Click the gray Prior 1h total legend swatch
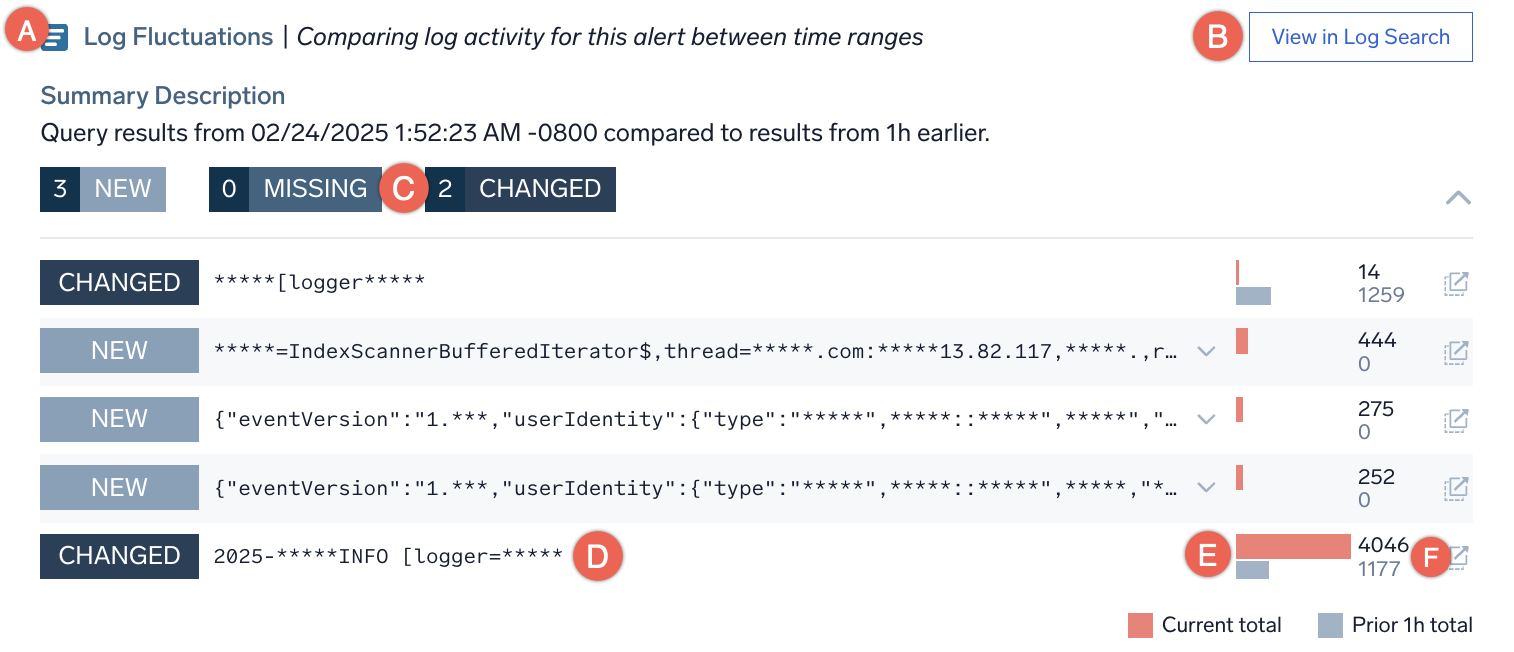 pyautogui.click(x=1333, y=624)
